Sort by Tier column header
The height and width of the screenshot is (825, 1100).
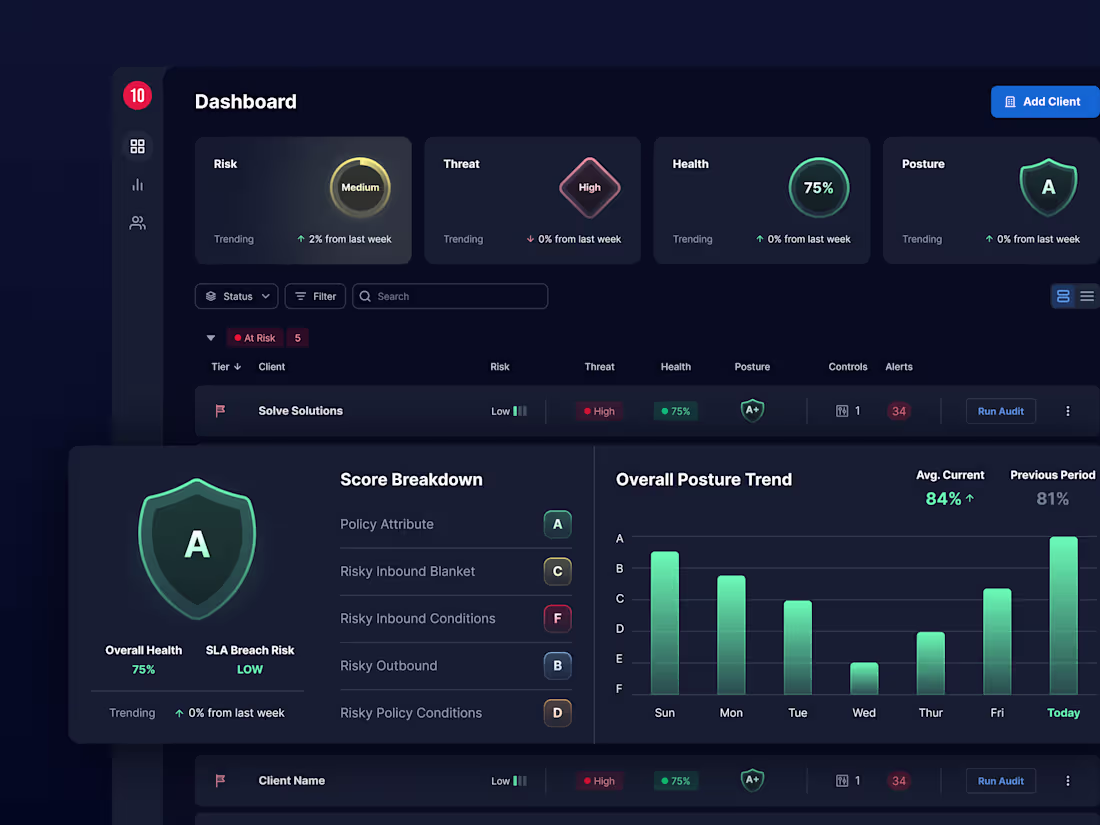click(x=226, y=367)
